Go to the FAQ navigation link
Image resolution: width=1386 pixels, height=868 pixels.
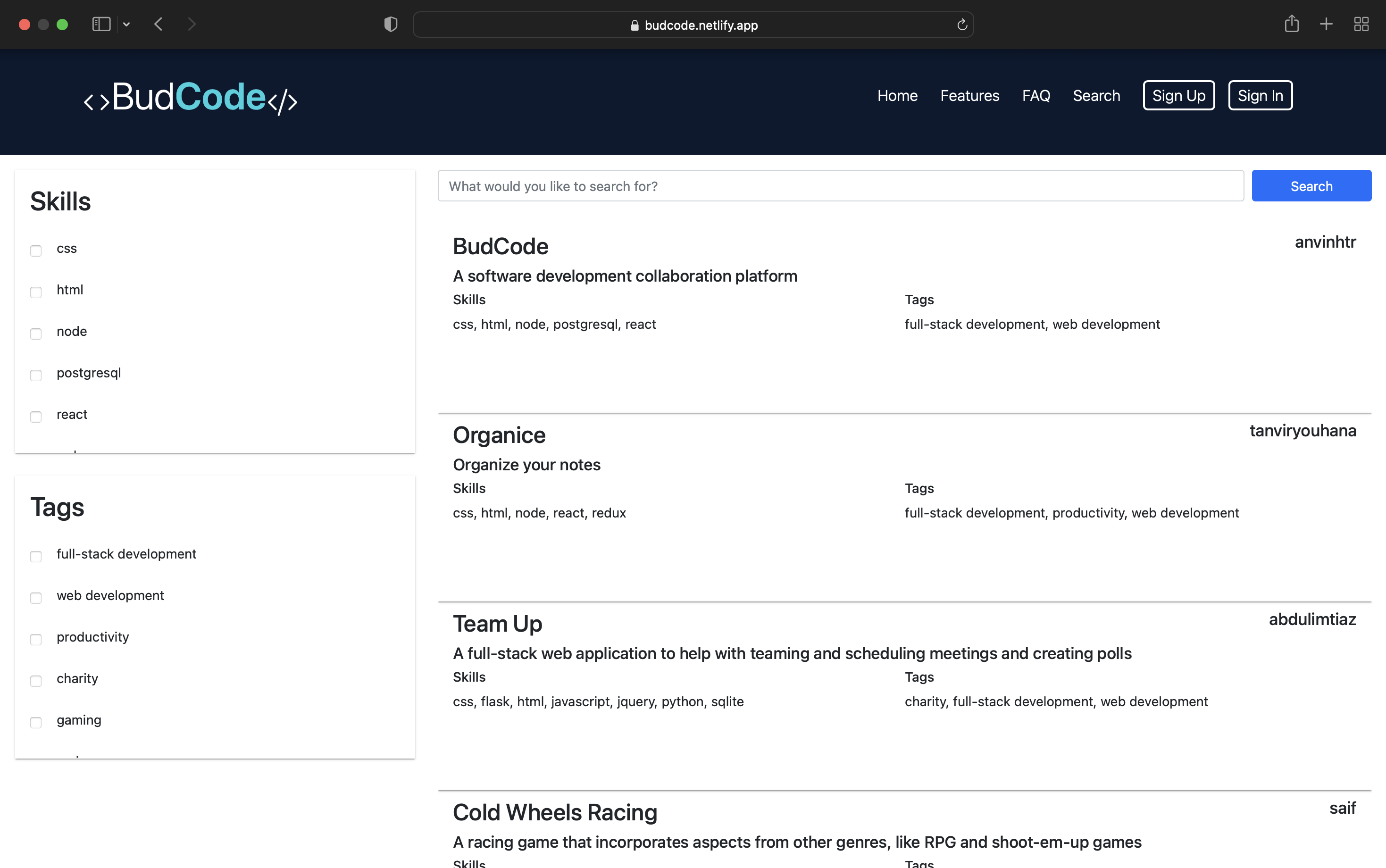point(1035,95)
